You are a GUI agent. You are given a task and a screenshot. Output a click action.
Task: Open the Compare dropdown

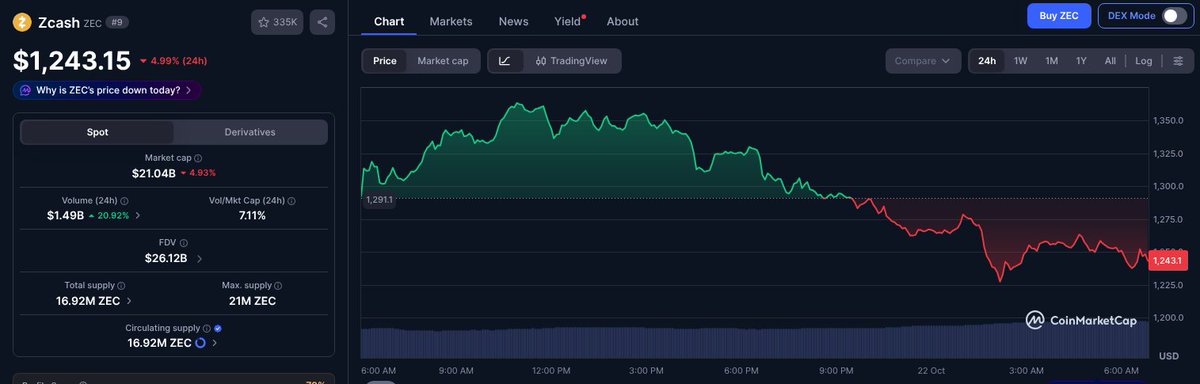(x=923, y=61)
